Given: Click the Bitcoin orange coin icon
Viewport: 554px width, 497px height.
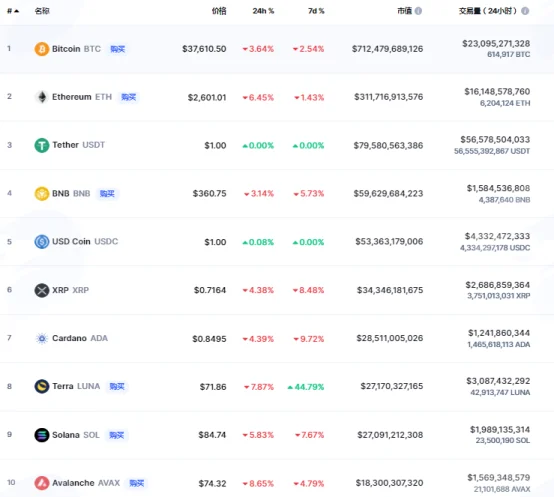Looking at the screenshot, I should coord(42,49).
